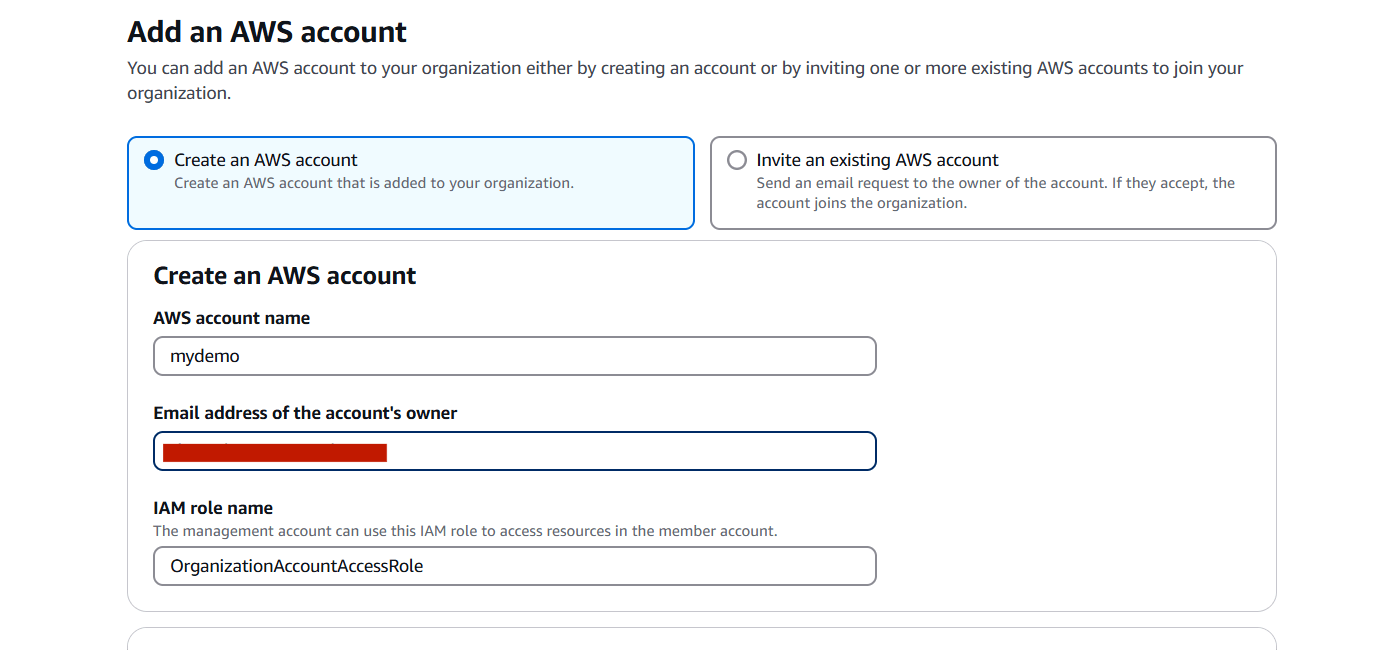
Task: Select the Invite an existing AWS account radio
Action: [737, 160]
